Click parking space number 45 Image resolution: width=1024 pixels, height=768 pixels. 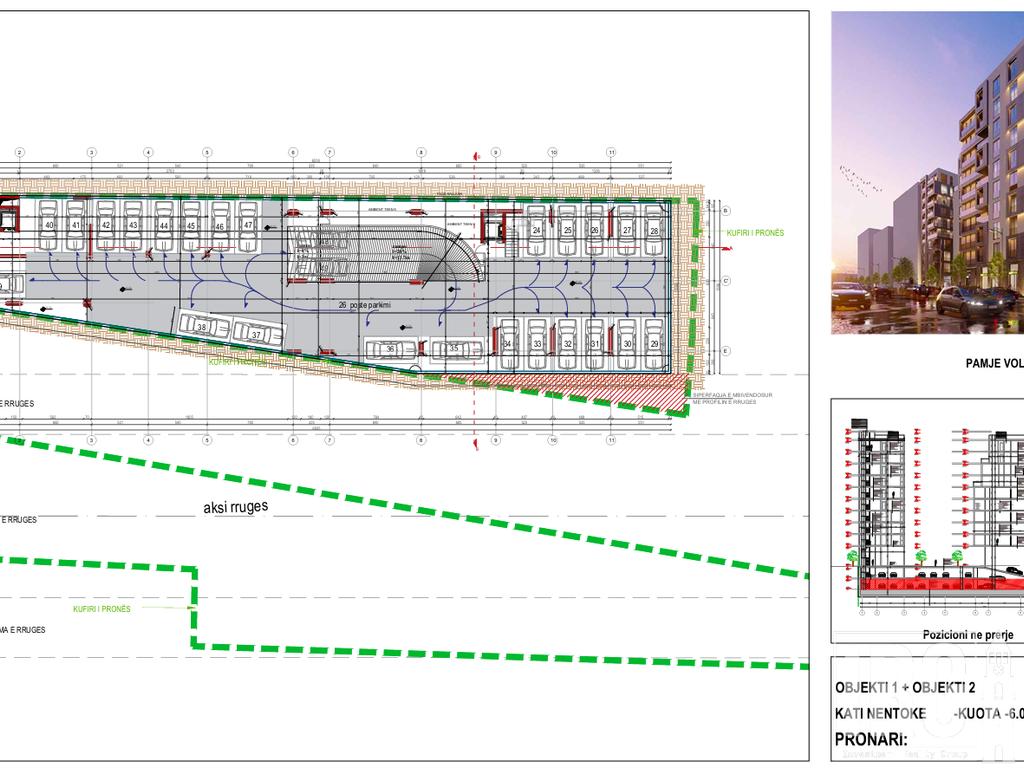[x=191, y=225]
